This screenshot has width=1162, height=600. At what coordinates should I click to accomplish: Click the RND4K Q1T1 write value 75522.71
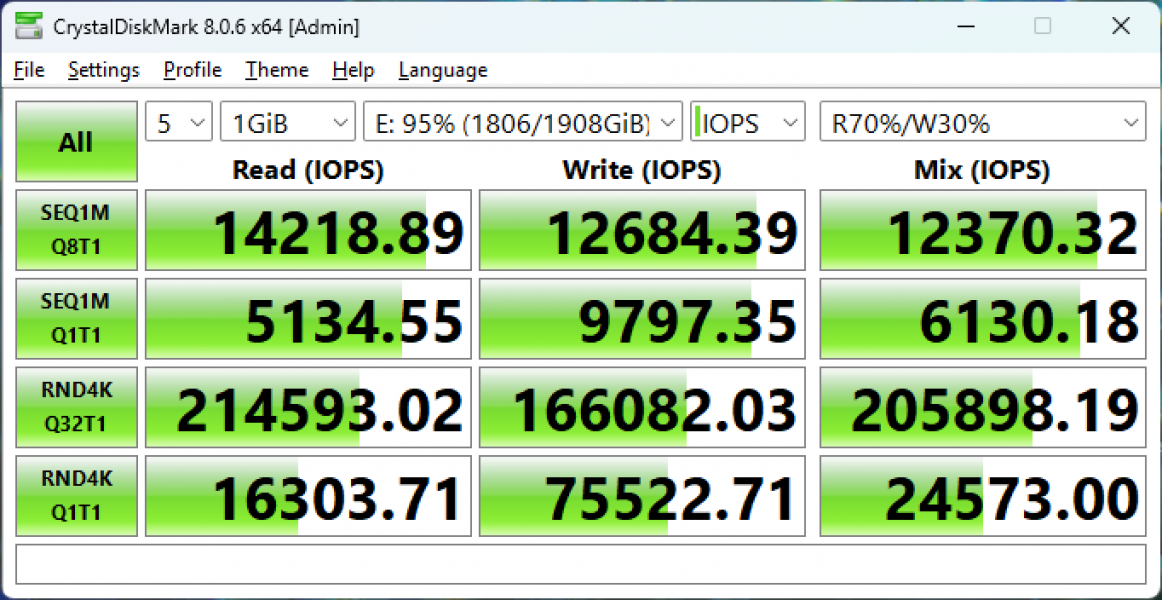(x=642, y=496)
